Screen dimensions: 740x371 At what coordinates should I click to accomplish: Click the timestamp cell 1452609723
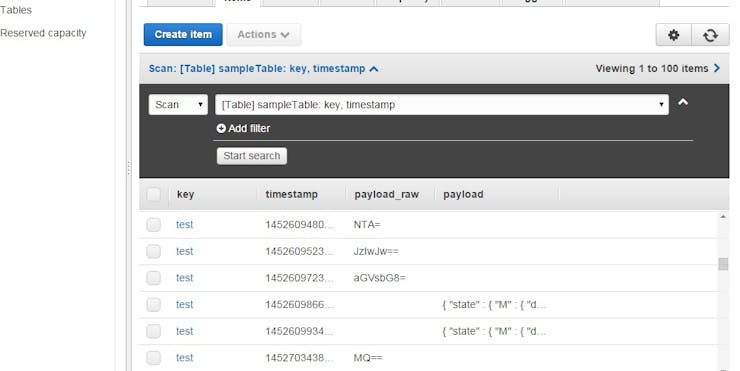coord(299,278)
